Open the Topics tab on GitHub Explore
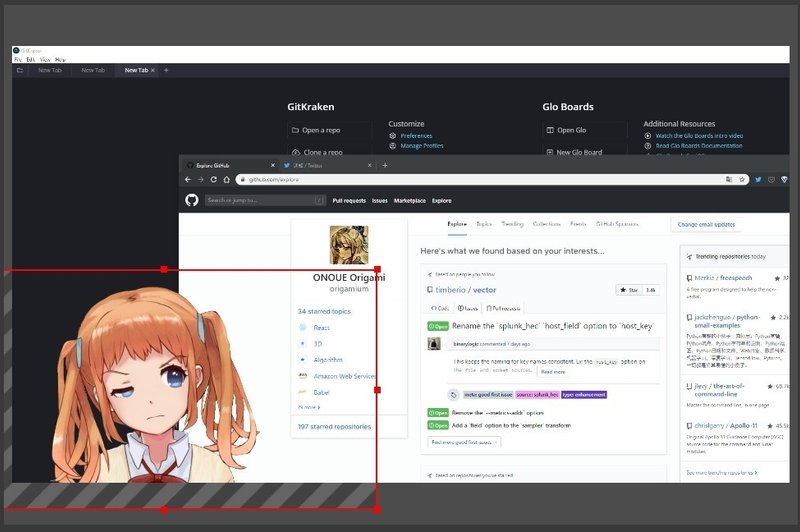Image resolution: width=800 pixels, height=532 pixels. coord(484,224)
